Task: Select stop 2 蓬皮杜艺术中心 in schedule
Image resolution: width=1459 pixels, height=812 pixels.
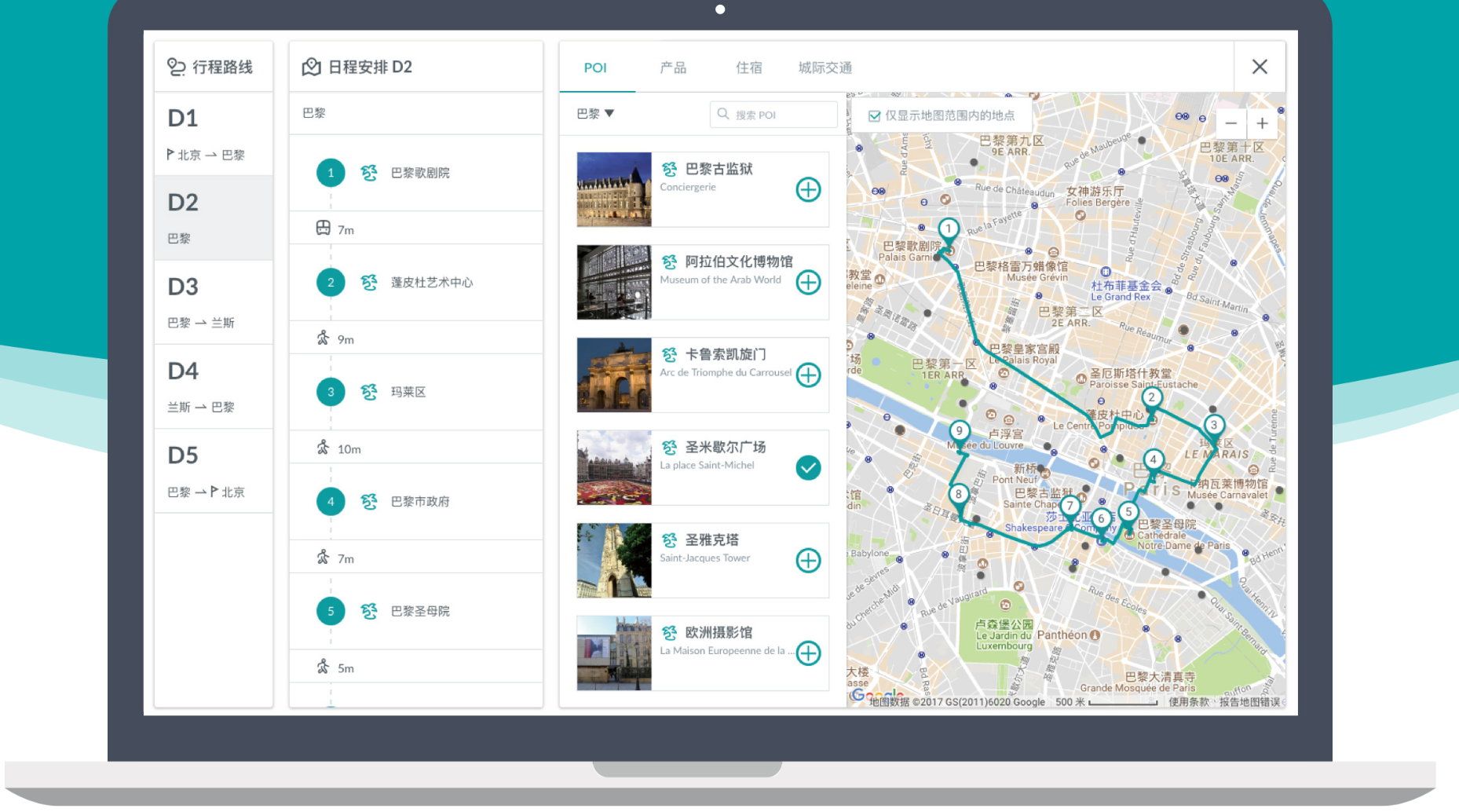Action: [416, 282]
